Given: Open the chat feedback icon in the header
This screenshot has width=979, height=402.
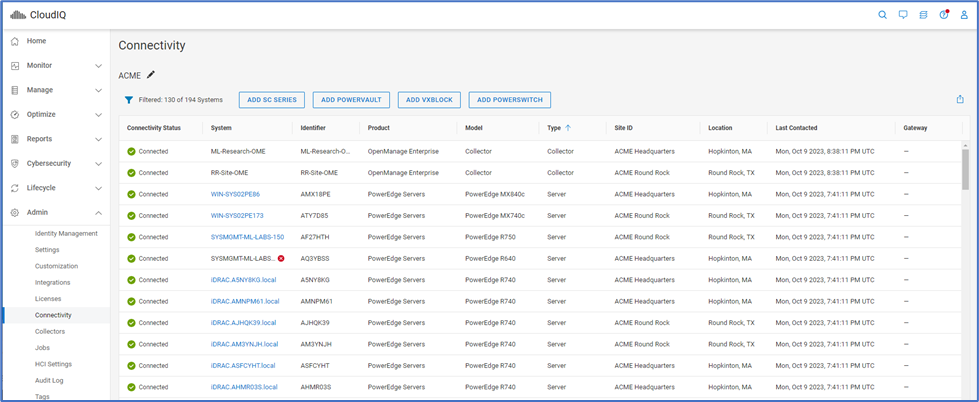Looking at the screenshot, I should [x=903, y=16].
